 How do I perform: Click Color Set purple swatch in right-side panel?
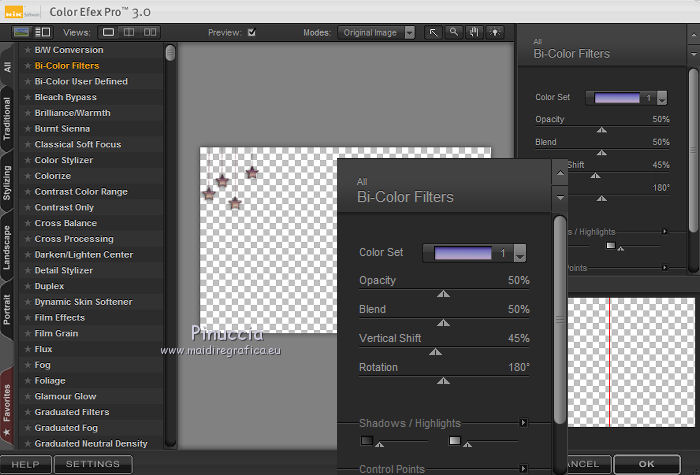pos(617,98)
